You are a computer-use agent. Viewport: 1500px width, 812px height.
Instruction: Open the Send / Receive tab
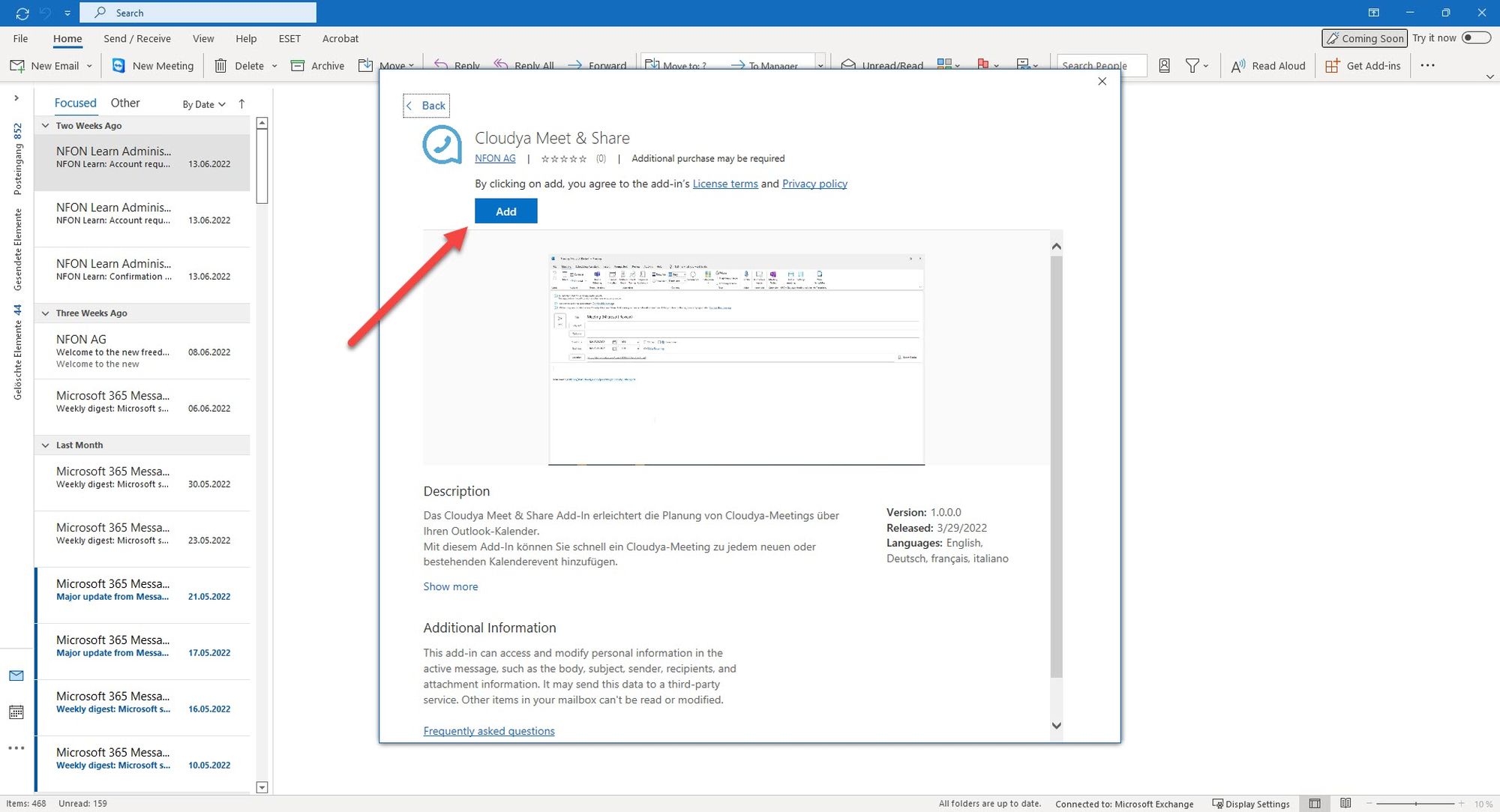coord(137,39)
